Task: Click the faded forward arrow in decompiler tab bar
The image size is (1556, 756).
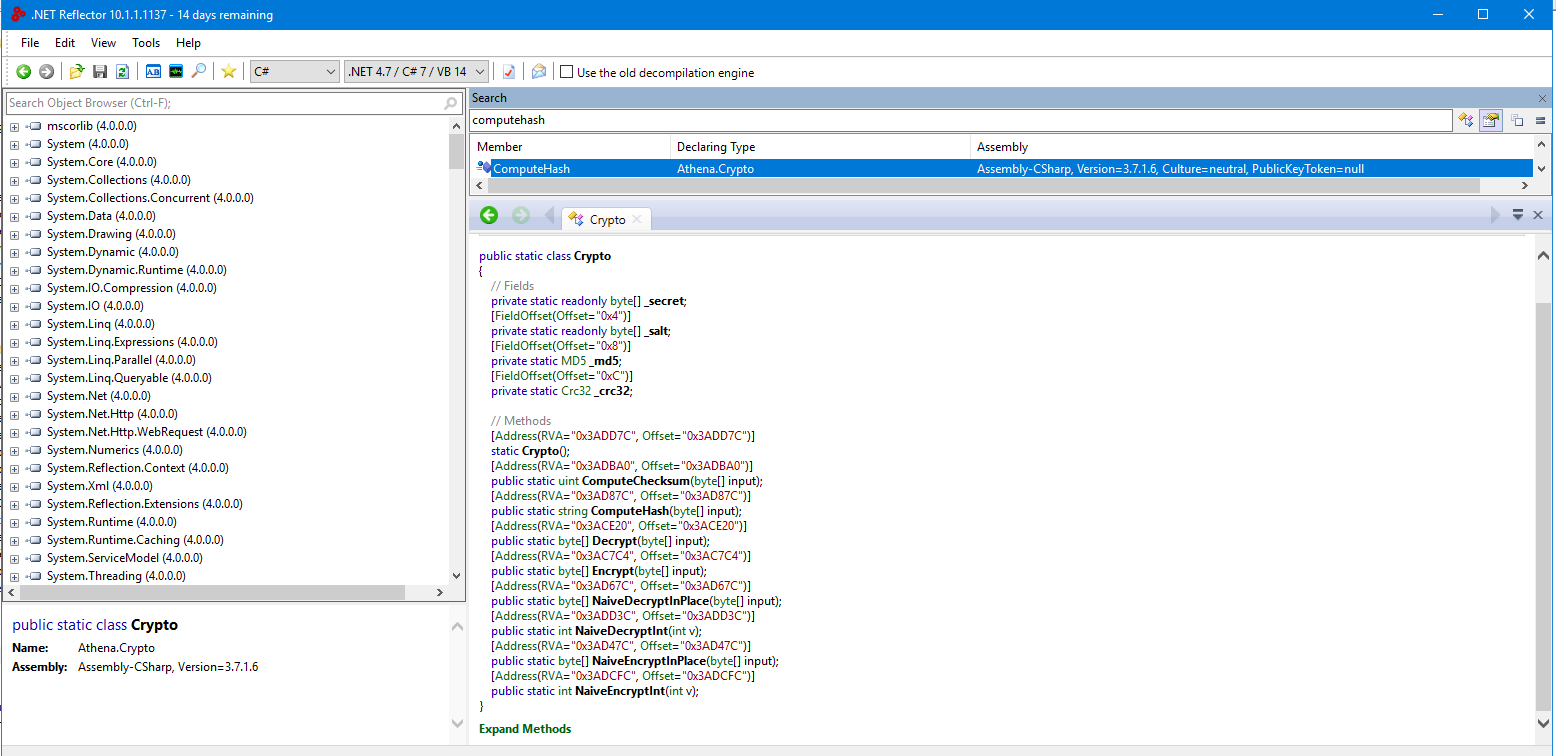Action: [520, 215]
